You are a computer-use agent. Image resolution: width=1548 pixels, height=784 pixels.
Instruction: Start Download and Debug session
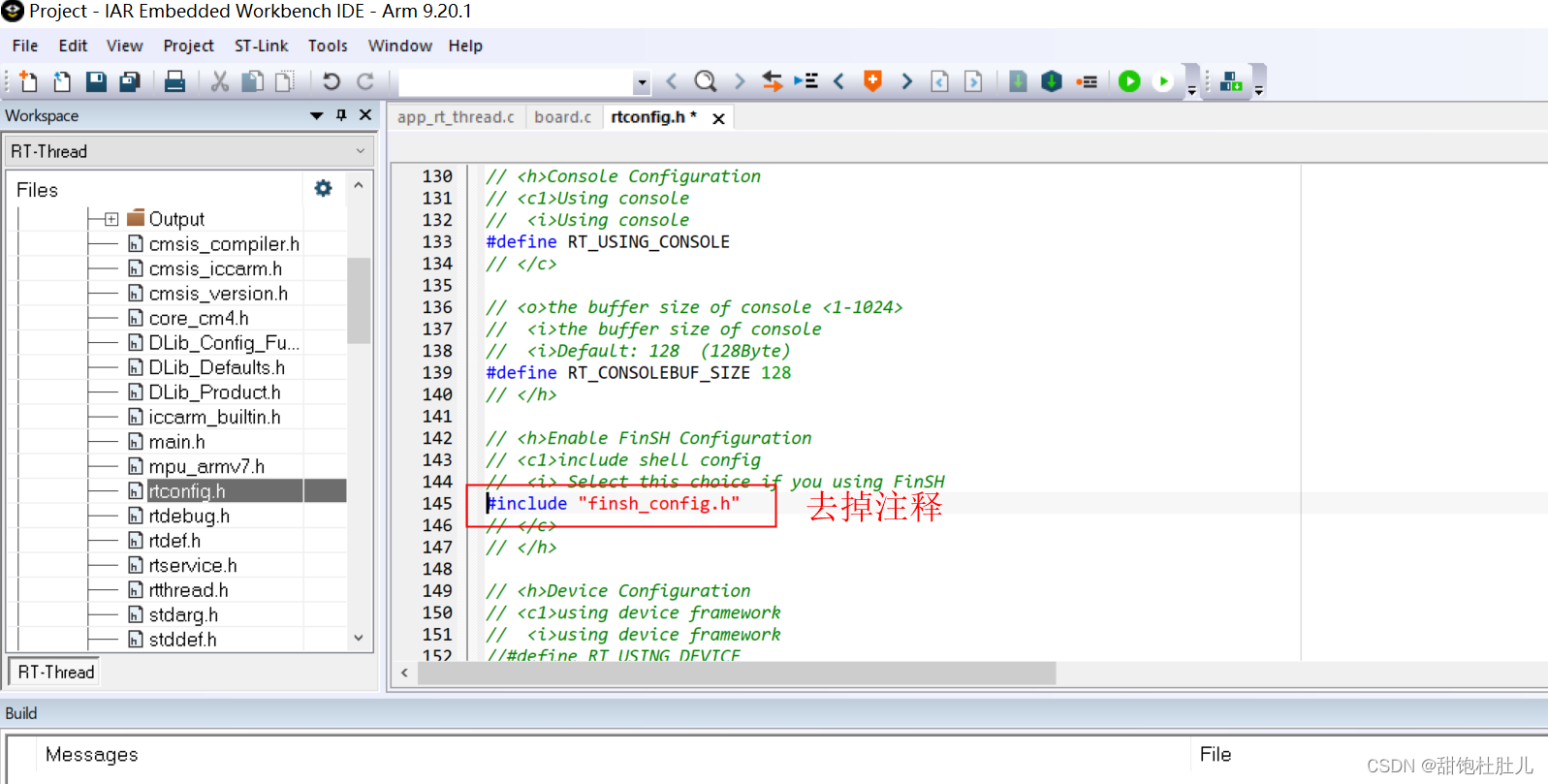tap(1129, 81)
